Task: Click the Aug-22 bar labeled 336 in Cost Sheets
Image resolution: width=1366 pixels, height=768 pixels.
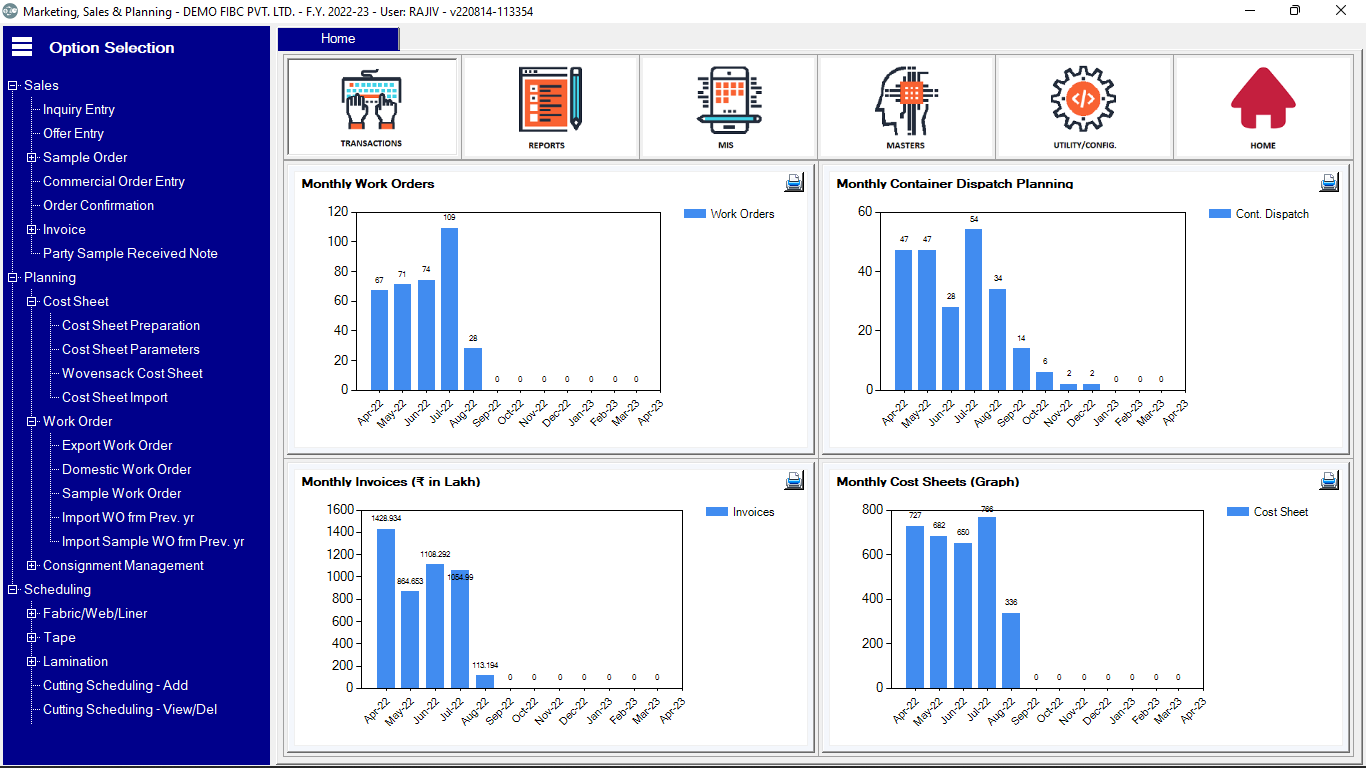Action: click(1011, 650)
